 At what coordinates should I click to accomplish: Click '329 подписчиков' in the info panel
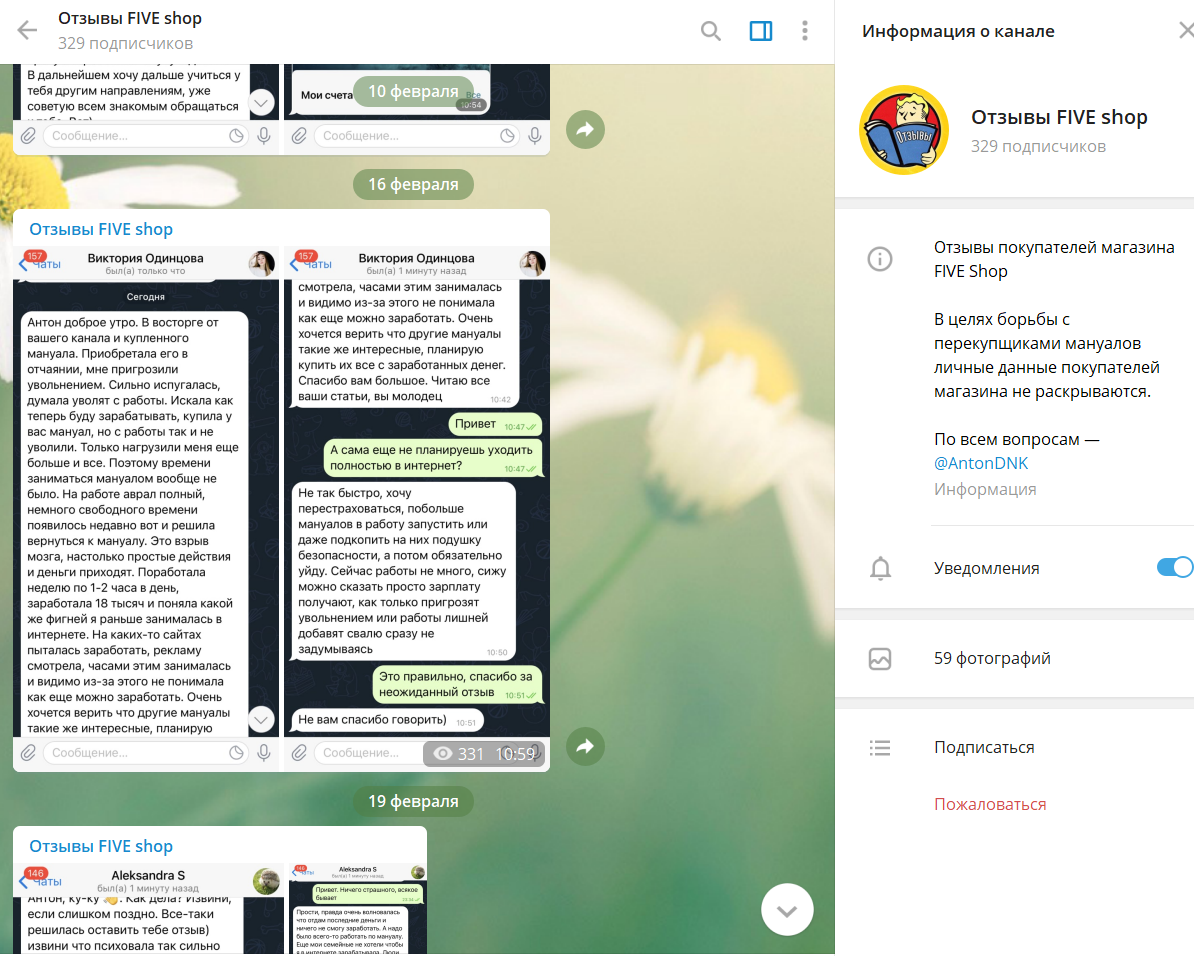(1038, 146)
